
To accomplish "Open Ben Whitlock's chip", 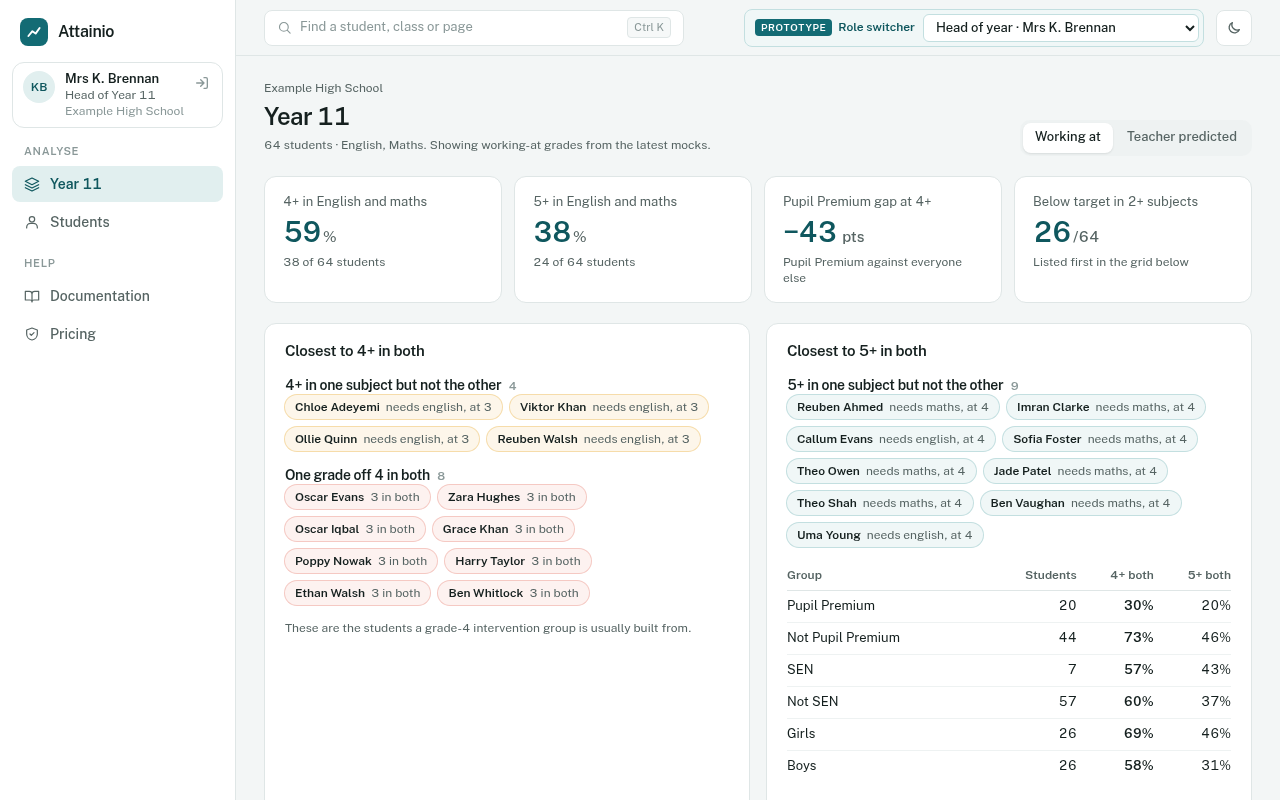I will 514,593.
